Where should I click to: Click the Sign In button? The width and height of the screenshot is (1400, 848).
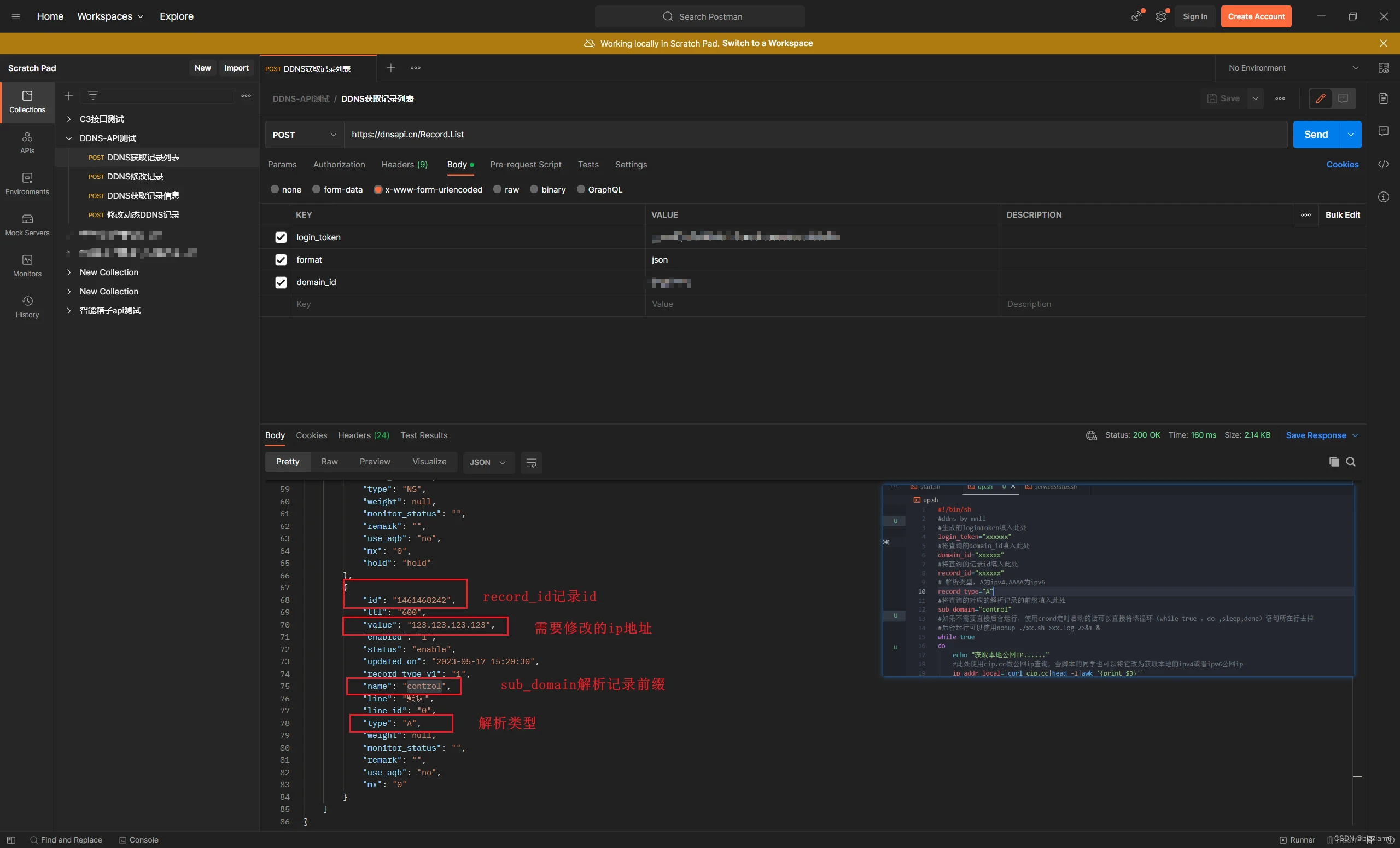click(1195, 16)
